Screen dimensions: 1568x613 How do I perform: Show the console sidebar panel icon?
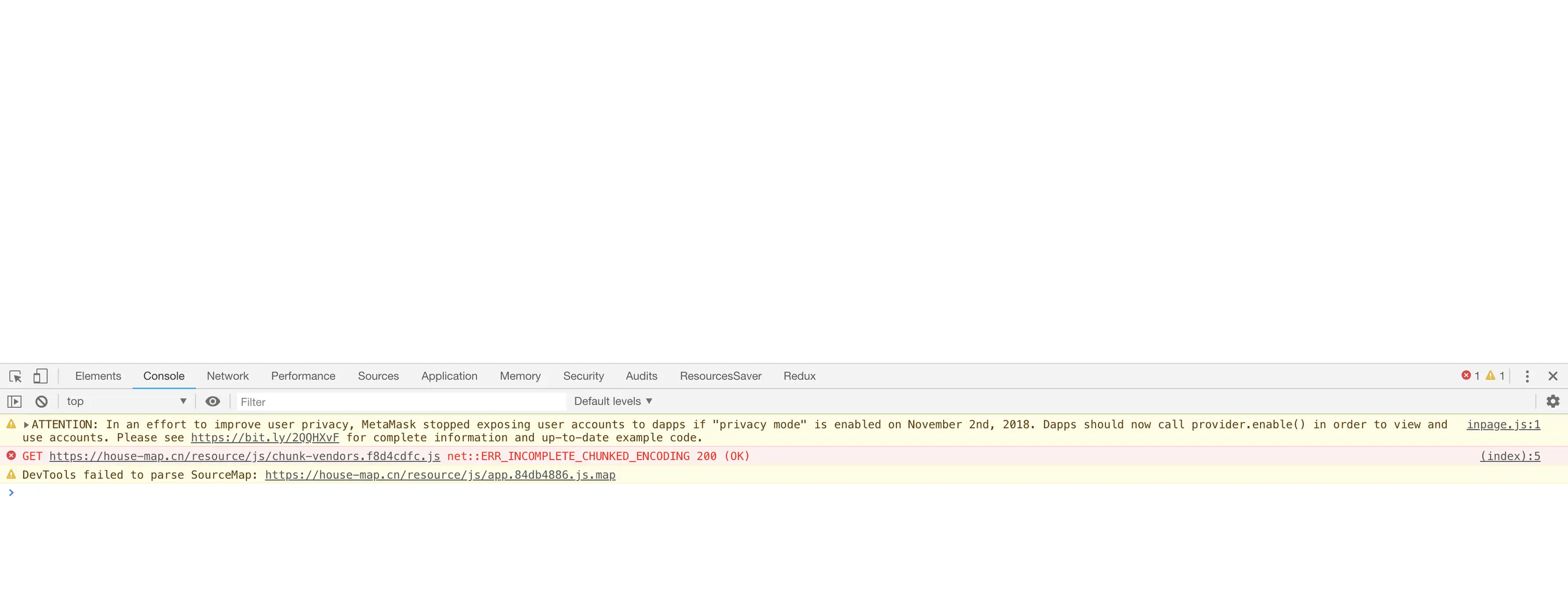15,402
